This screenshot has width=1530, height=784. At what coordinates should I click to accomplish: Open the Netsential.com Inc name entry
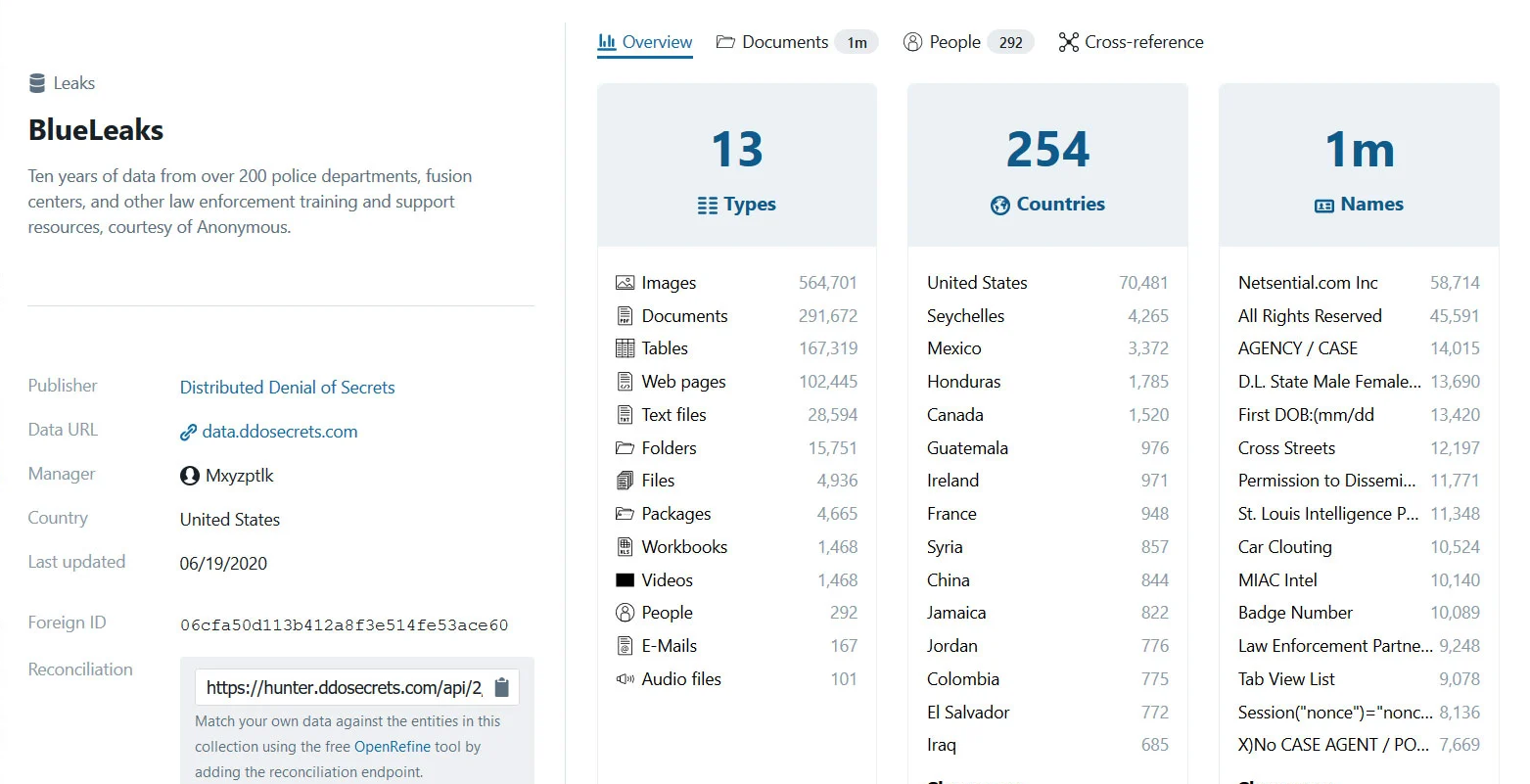tap(1359, 283)
